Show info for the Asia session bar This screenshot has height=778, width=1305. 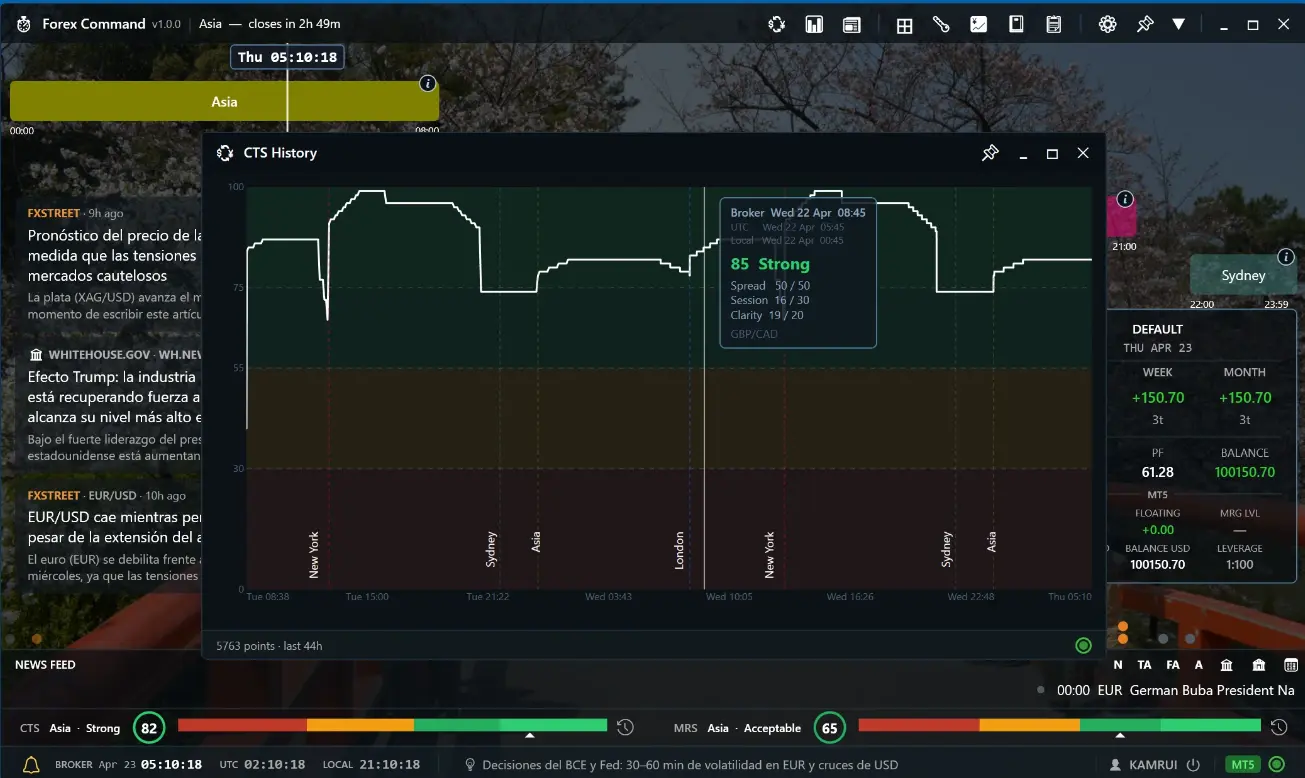pyautogui.click(x=428, y=84)
